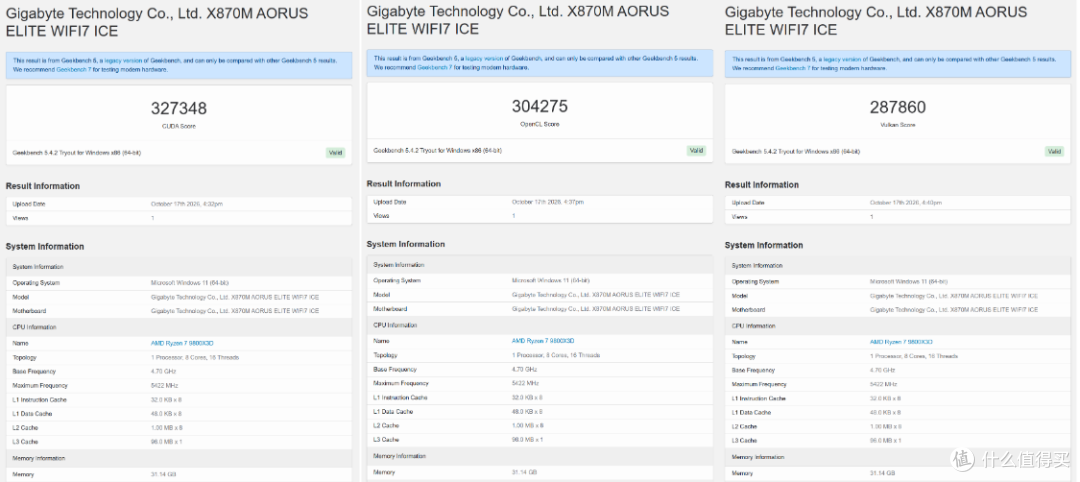Click Motherboard value in CUDA panel
1080x482 pixels.
coord(235,311)
